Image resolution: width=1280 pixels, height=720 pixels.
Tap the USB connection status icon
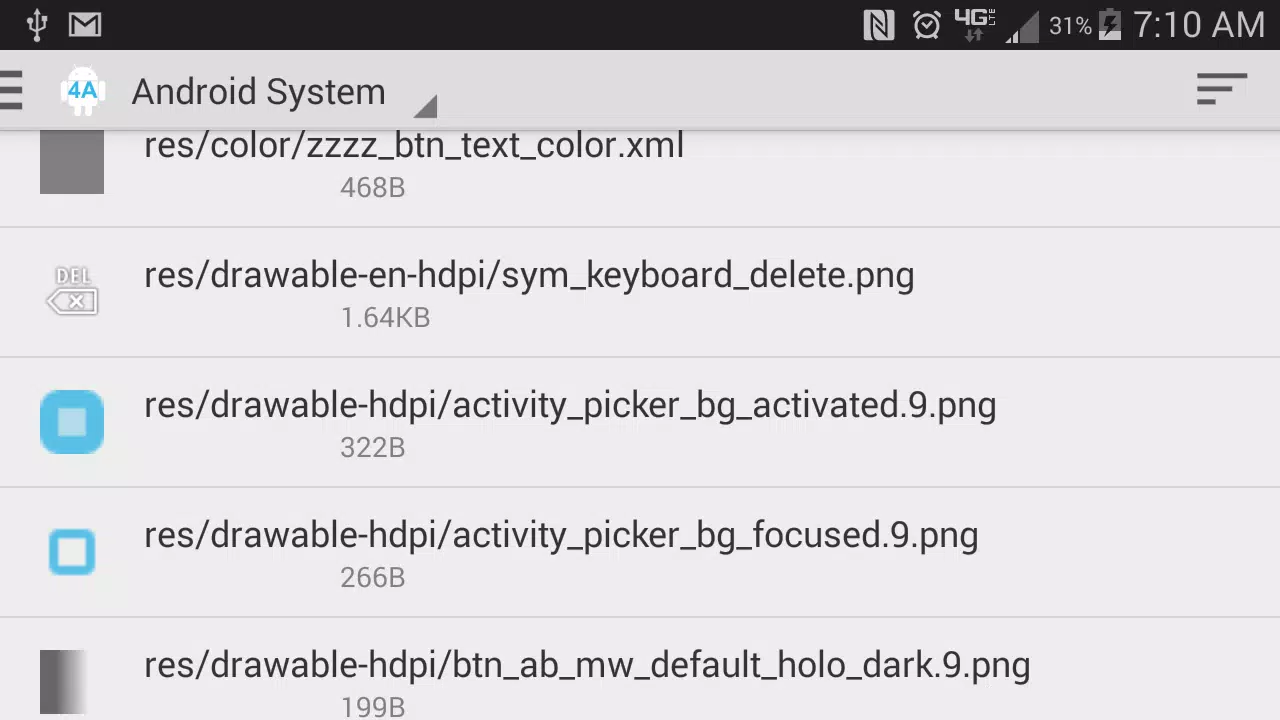[x=37, y=25]
